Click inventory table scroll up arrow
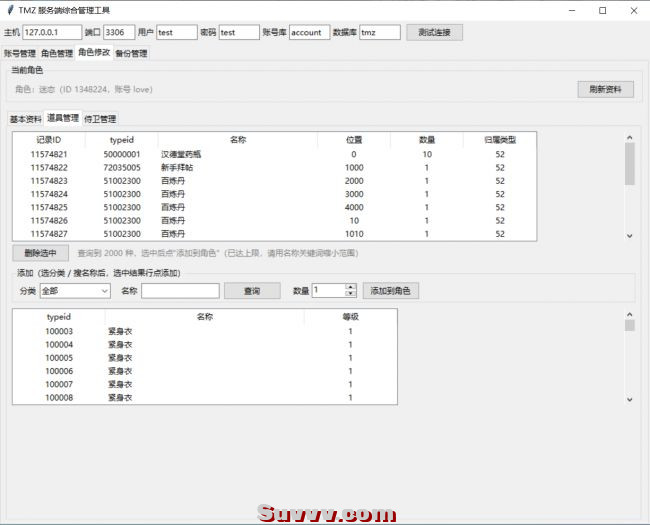Viewport: 650px width, 525px height. (x=630, y=138)
